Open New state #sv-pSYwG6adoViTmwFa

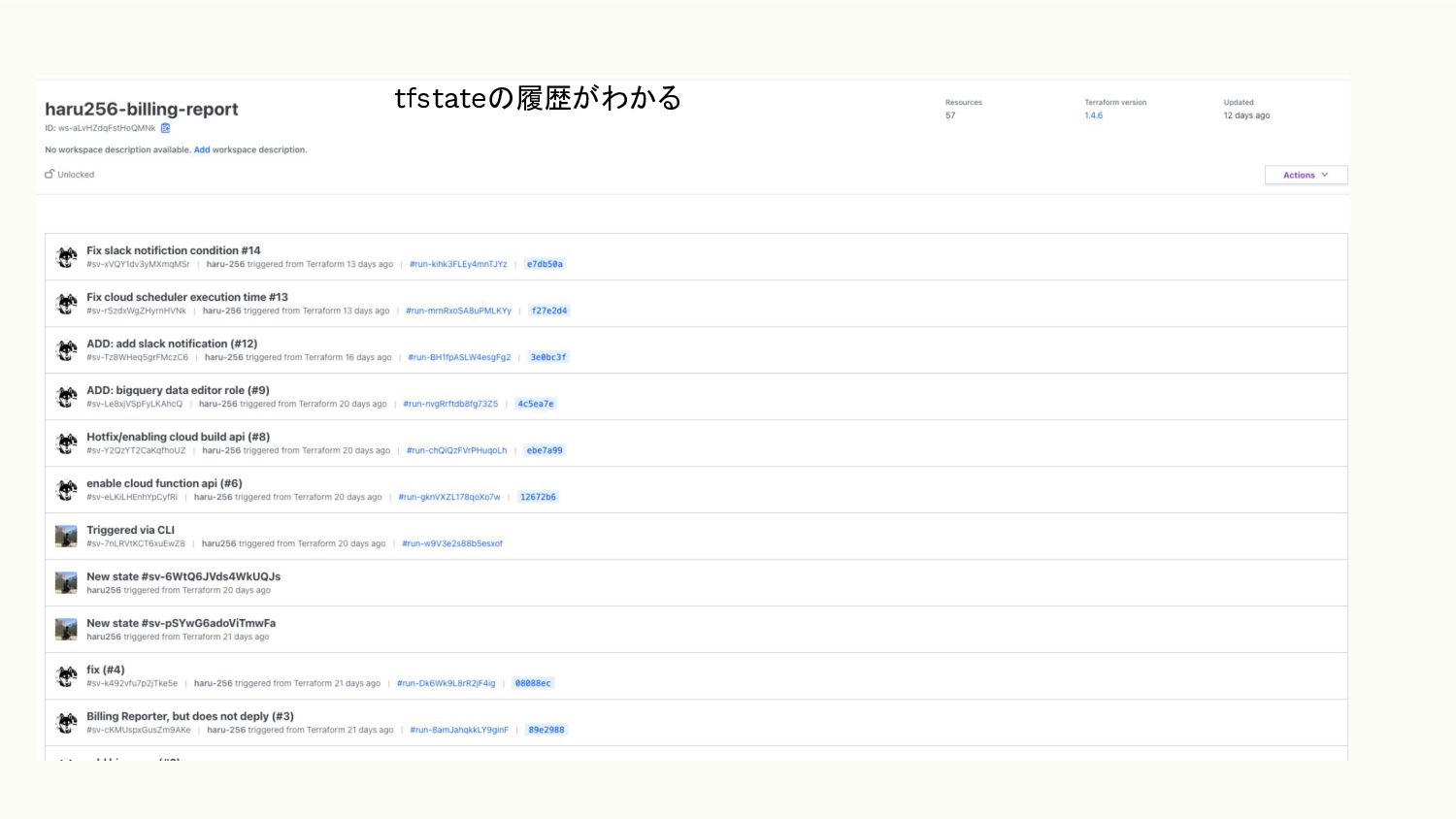click(181, 623)
